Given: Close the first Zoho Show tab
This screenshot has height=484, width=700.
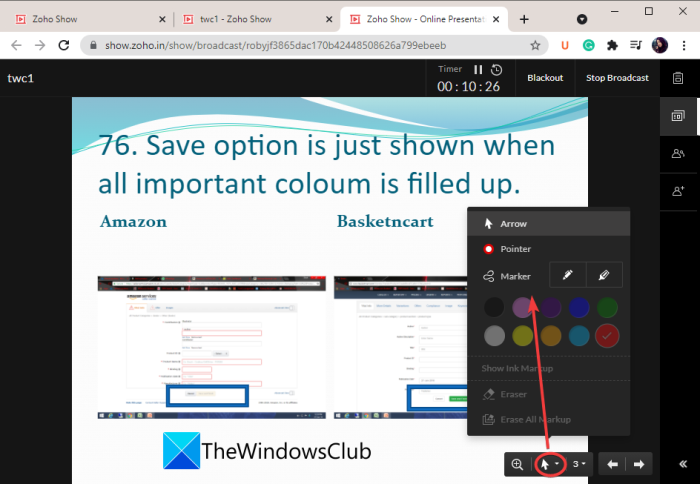Looking at the screenshot, I should click(162, 19).
